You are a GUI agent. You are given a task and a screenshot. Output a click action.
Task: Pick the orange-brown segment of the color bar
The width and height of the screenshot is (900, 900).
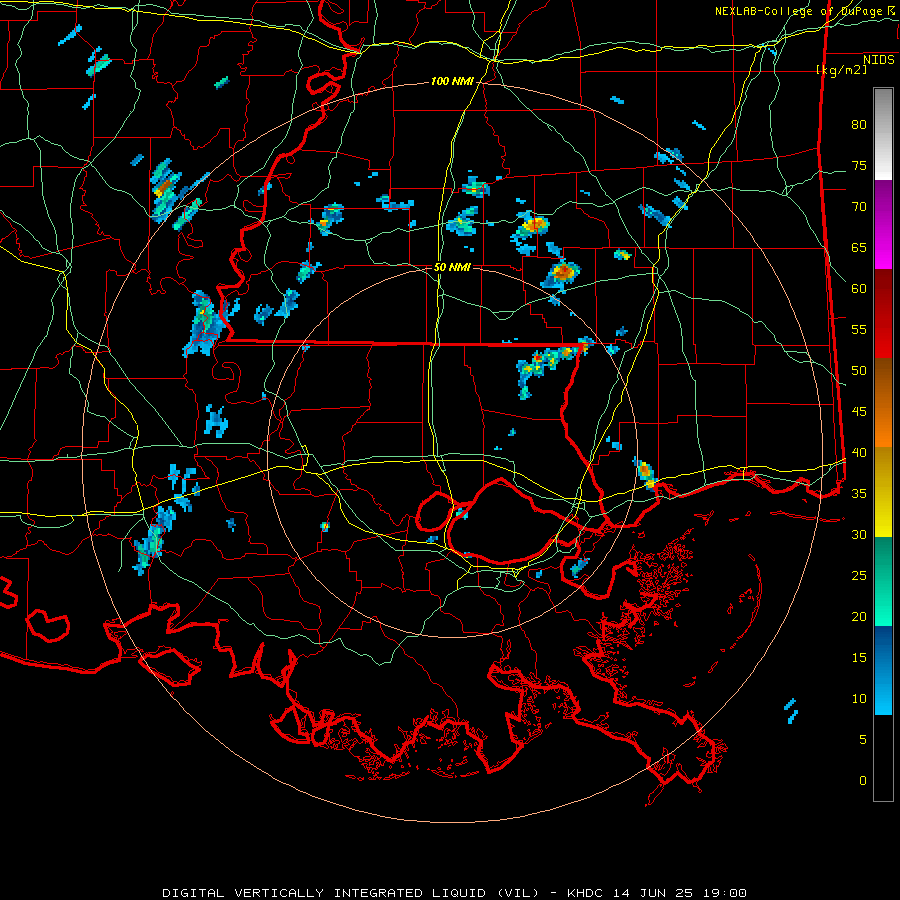(x=883, y=403)
